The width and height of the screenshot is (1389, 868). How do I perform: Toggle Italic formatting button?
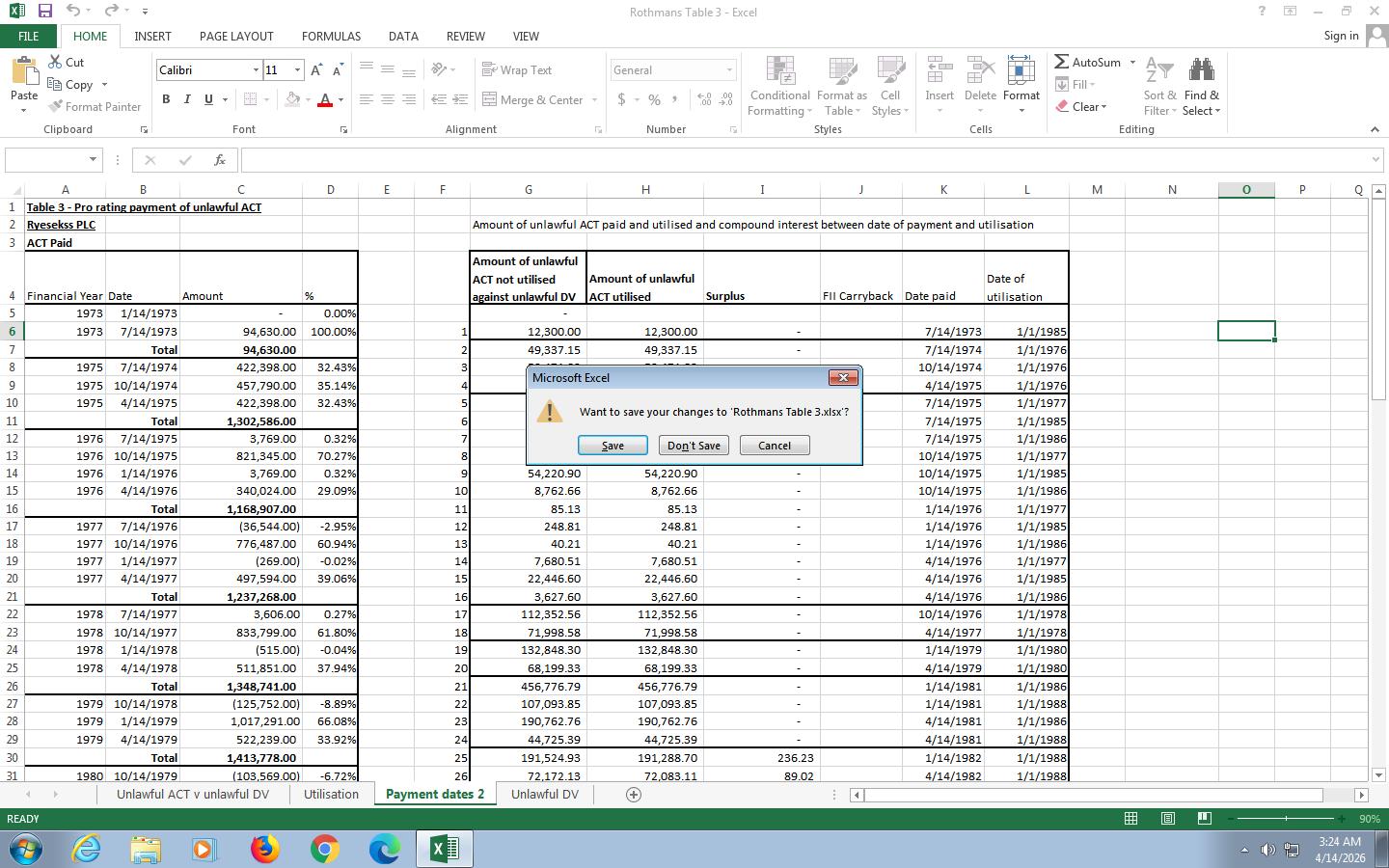186,99
